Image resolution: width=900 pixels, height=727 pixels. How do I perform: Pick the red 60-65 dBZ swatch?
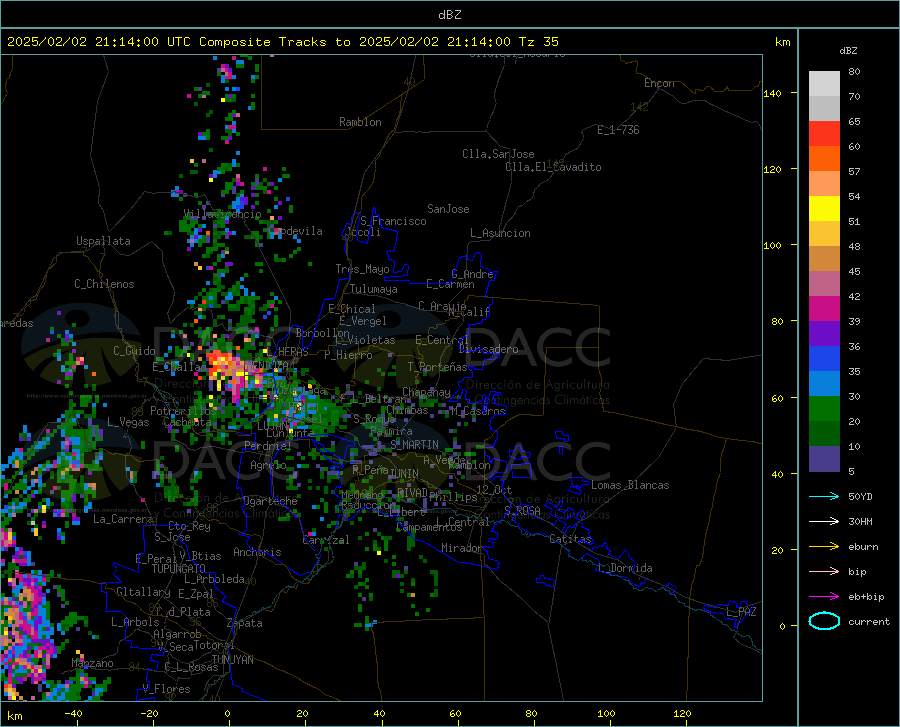pos(824,134)
